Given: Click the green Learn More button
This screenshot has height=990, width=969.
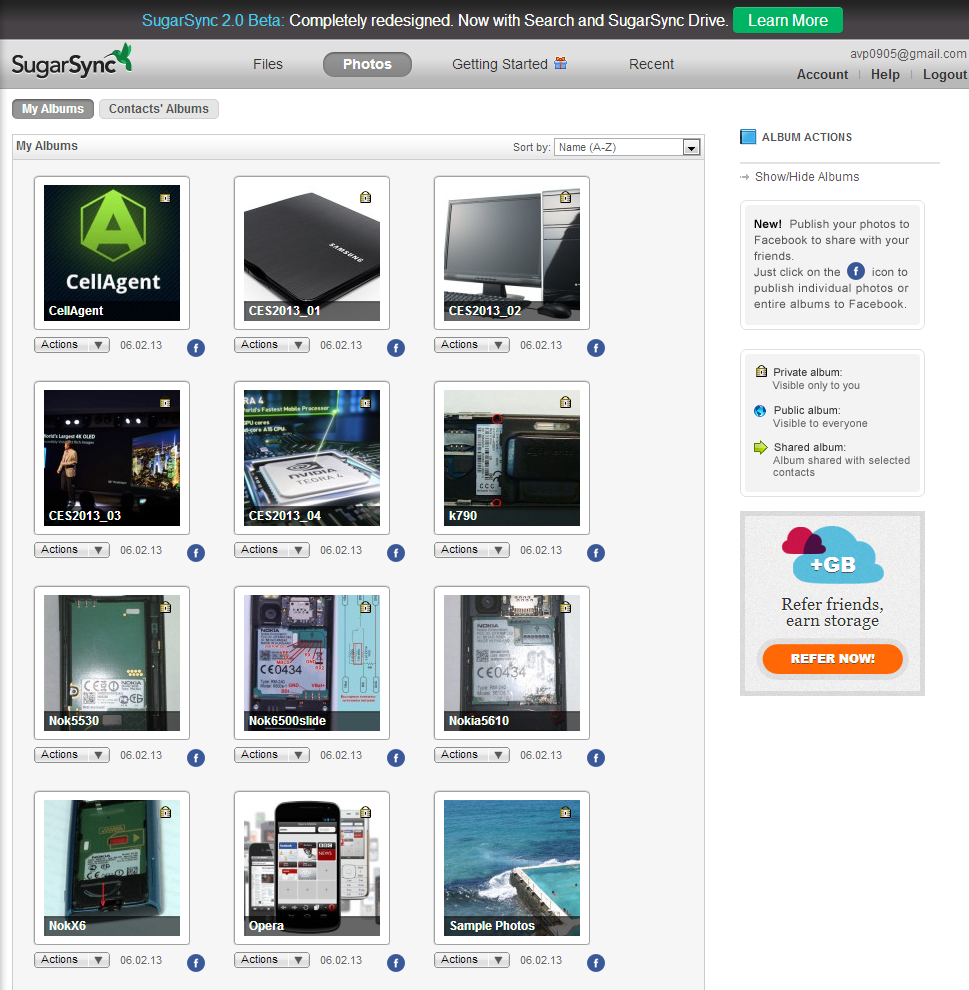Looking at the screenshot, I should click(x=788, y=20).
